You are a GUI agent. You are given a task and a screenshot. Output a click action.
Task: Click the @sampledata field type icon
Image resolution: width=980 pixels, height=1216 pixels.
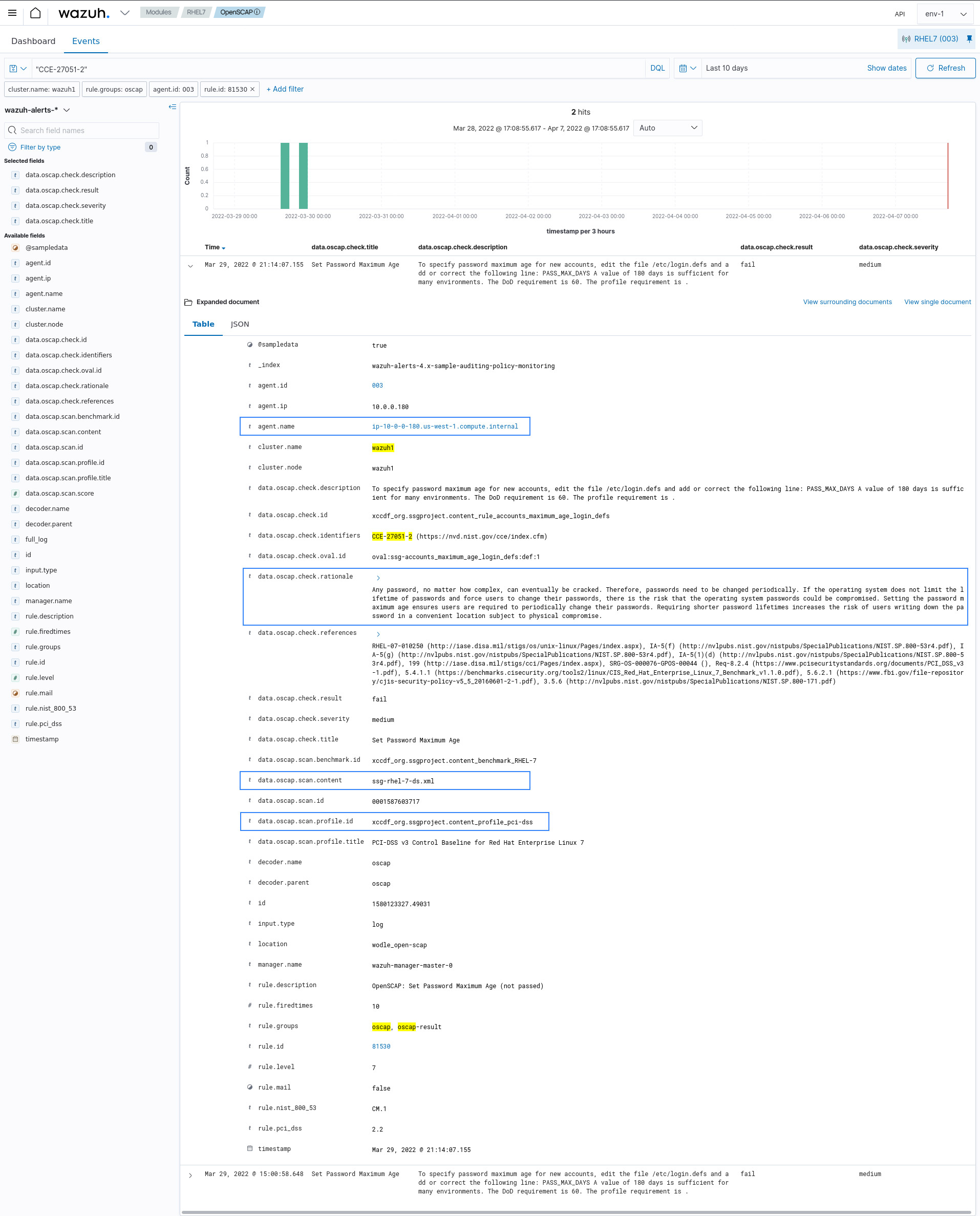click(15, 248)
